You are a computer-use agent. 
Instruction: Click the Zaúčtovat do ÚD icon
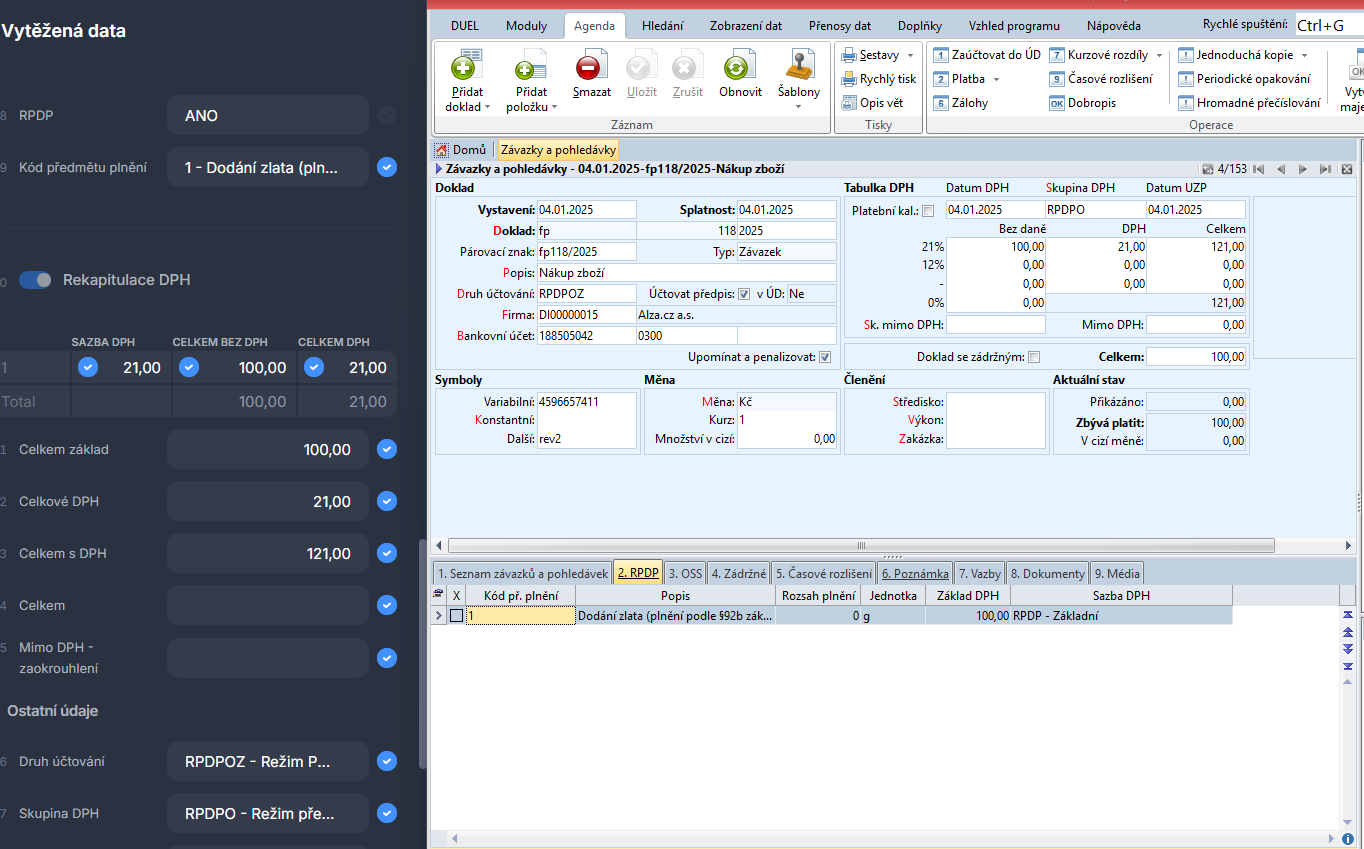click(x=941, y=55)
